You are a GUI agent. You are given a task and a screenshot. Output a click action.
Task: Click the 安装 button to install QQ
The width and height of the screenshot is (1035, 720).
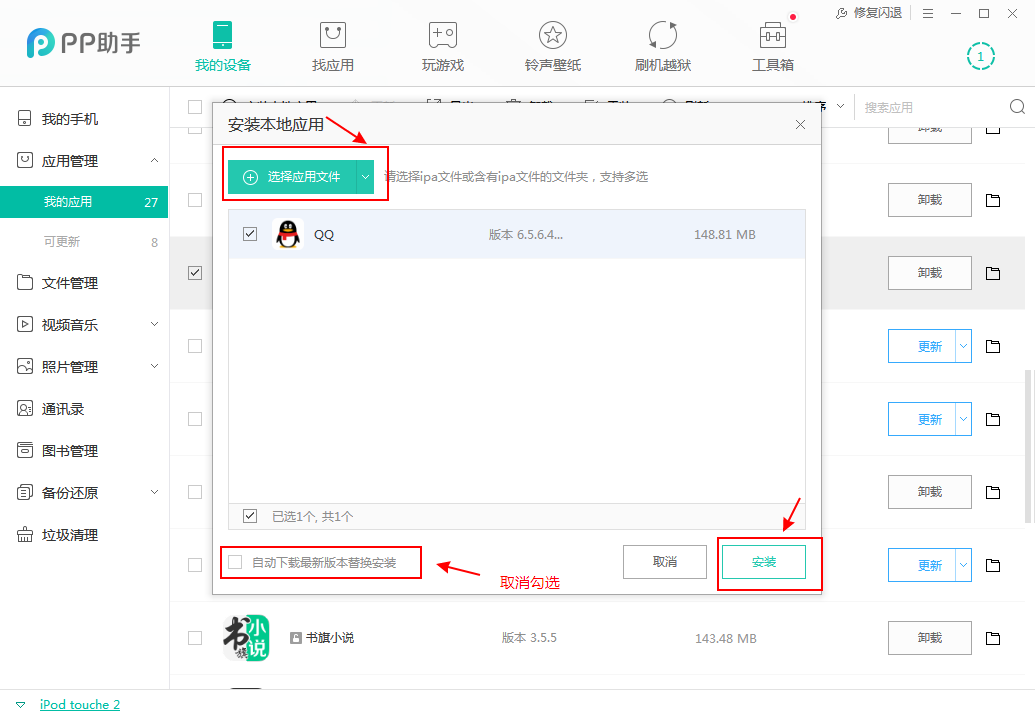pyautogui.click(x=763, y=561)
